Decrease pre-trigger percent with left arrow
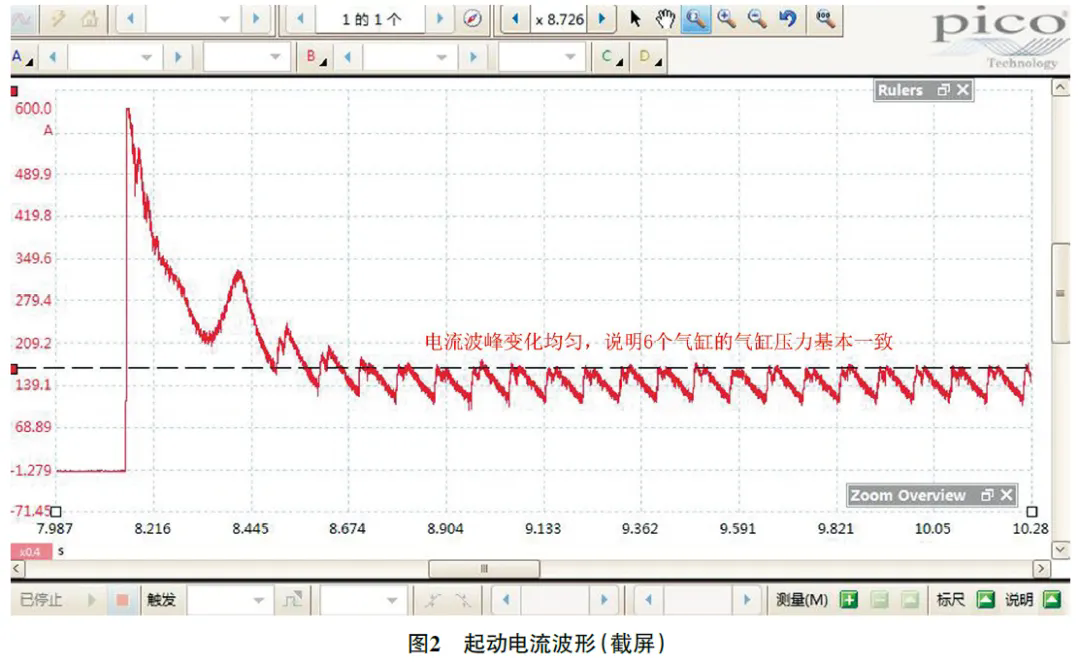 [648, 600]
